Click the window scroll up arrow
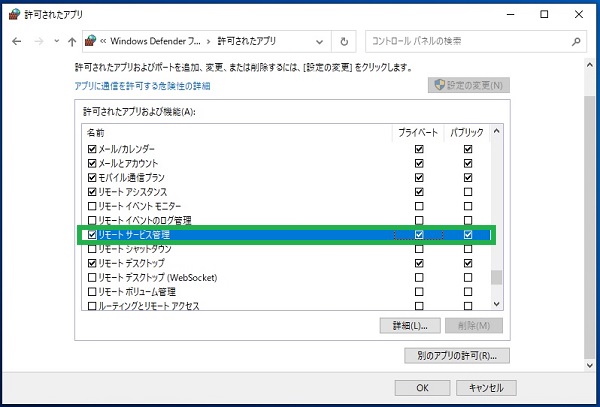 tap(590, 65)
